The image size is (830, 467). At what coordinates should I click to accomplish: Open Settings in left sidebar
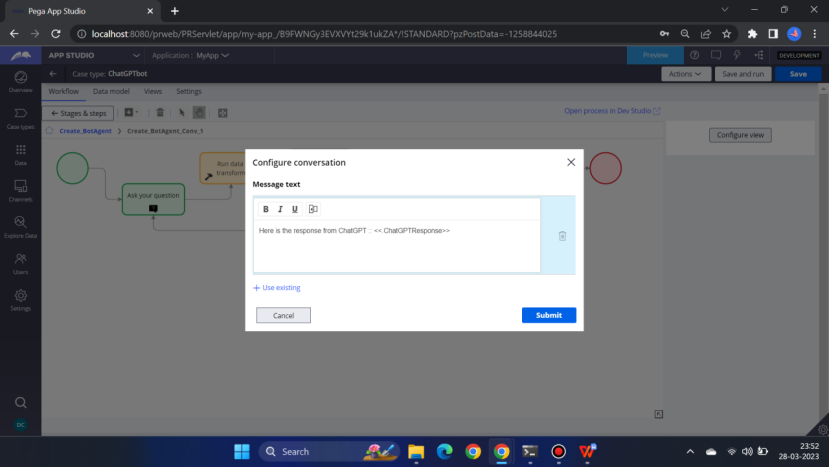pos(21,300)
